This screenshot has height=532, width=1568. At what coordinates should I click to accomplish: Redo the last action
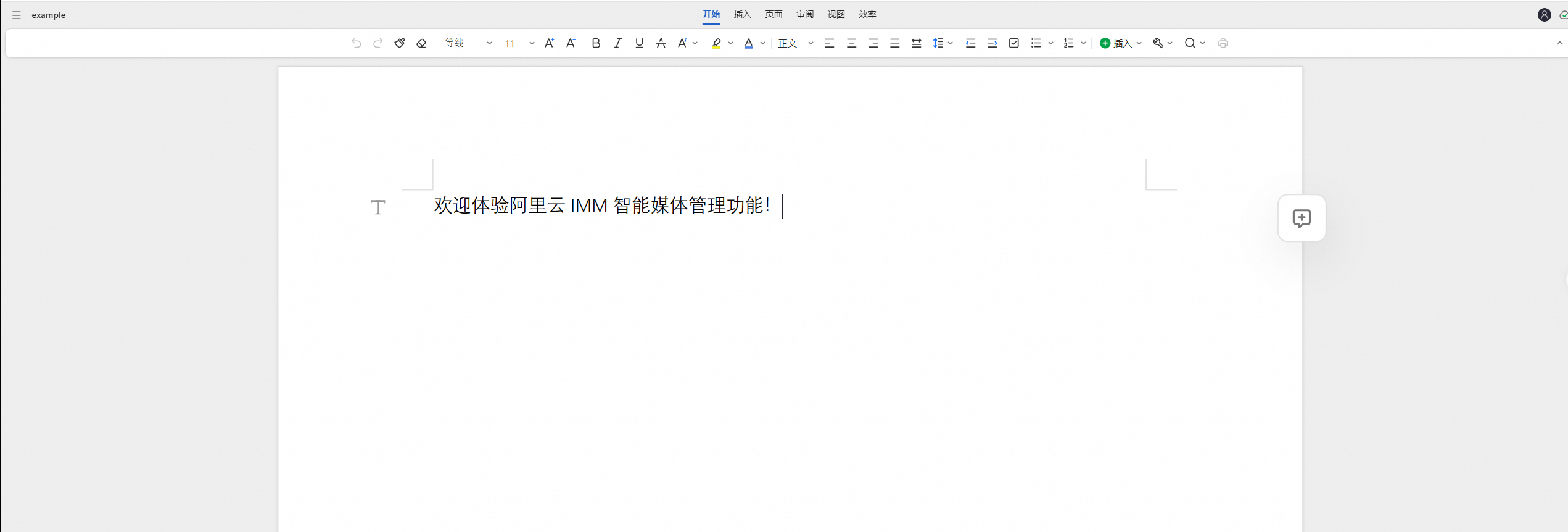[x=378, y=43]
